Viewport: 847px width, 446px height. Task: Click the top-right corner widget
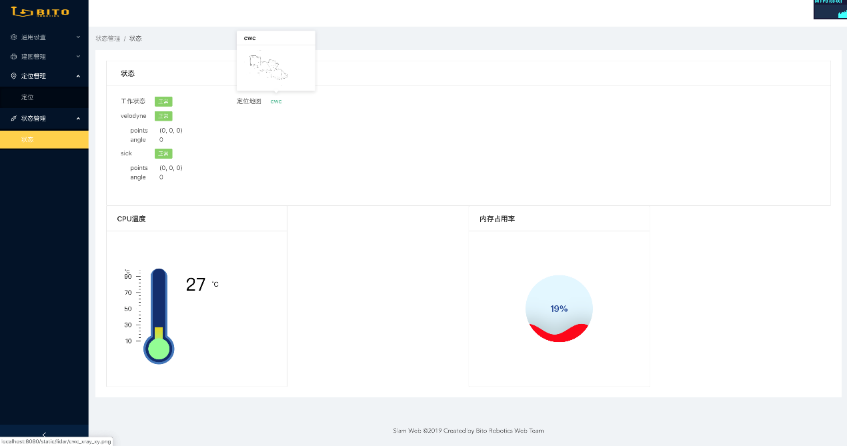click(829, 10)
